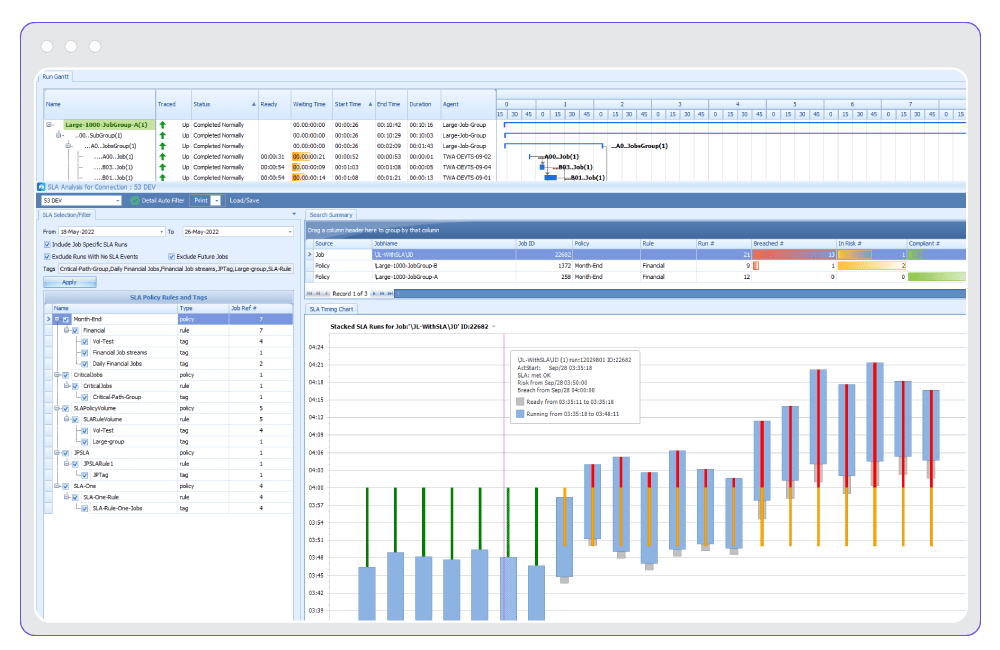Viewport: 1000px width, 650px height.
Task: Select the '\Large-1000-JobGroup-B' policy row
Action: click(635, 266)
